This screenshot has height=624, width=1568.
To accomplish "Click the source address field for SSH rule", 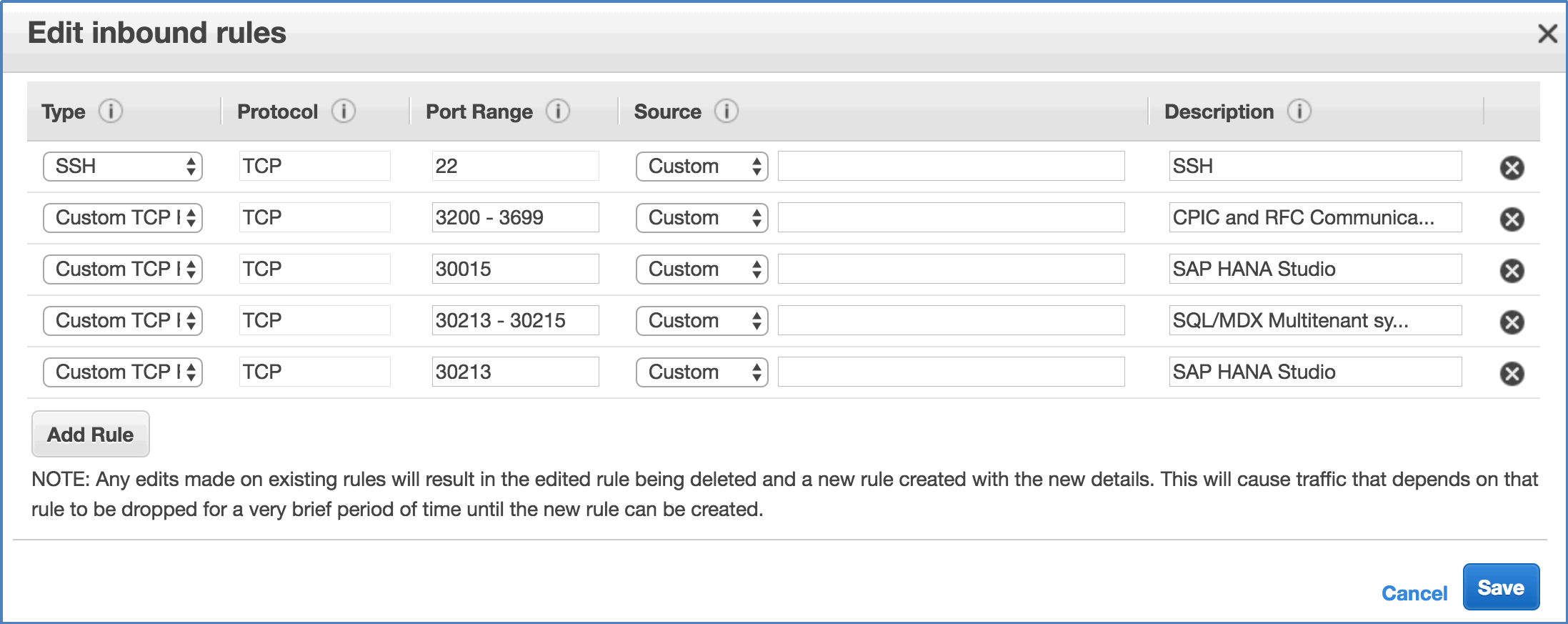I will tap(951, 167).
